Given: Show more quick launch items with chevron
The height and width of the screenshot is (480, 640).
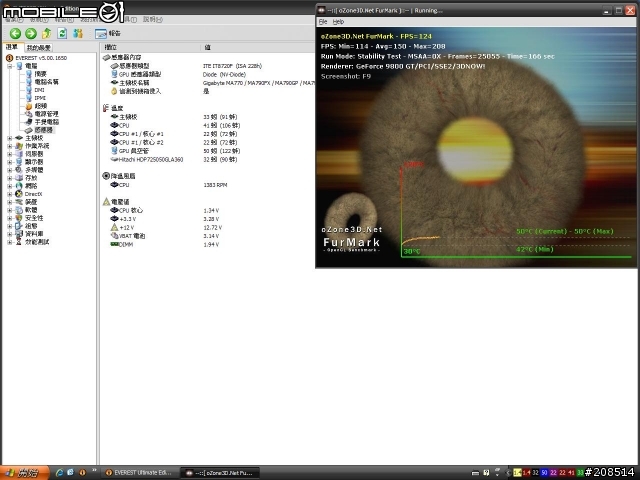Looking at the screenshot, I should point(94,471).
